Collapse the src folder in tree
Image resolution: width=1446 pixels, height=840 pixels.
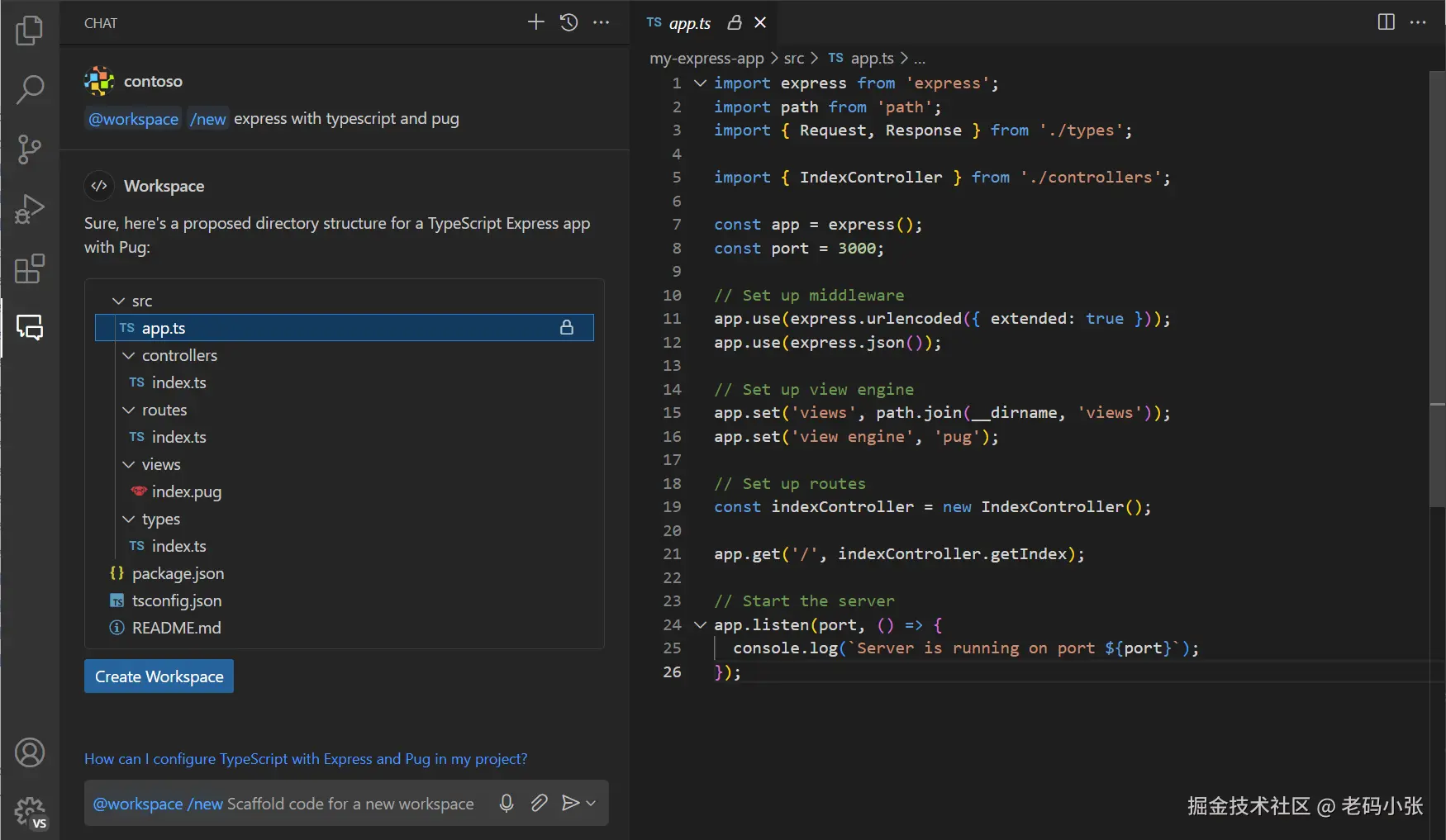click(x=119, y=301)
